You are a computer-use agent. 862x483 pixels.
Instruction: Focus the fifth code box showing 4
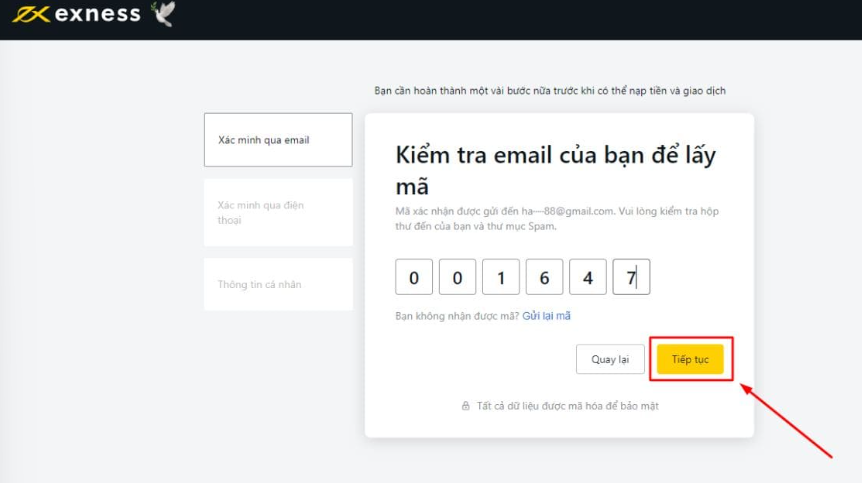(x=588, y=277)
